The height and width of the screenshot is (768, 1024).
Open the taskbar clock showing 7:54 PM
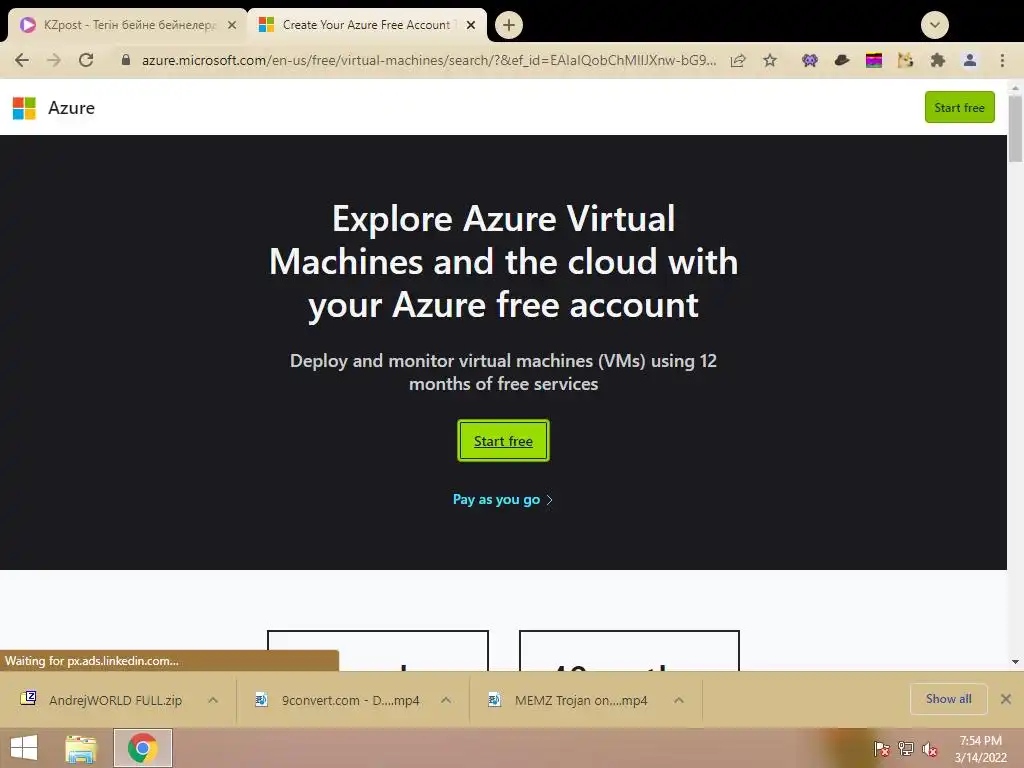tap(980, 749)
